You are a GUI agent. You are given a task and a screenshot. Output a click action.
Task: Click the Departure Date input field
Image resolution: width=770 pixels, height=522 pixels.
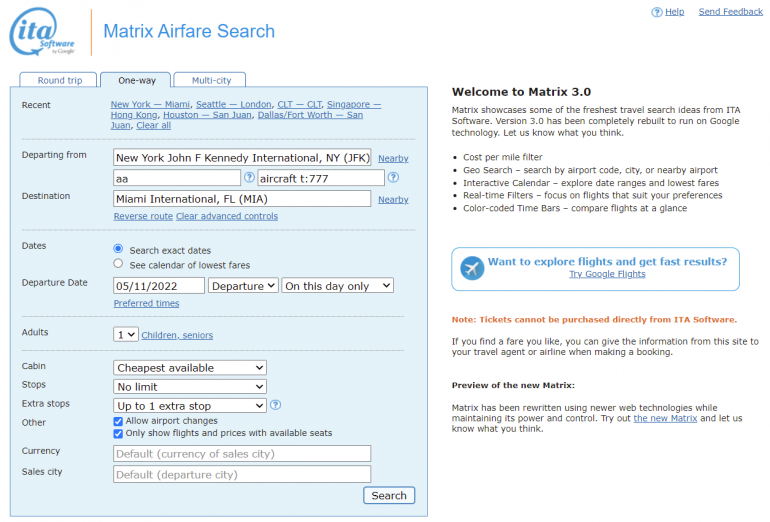159,286
